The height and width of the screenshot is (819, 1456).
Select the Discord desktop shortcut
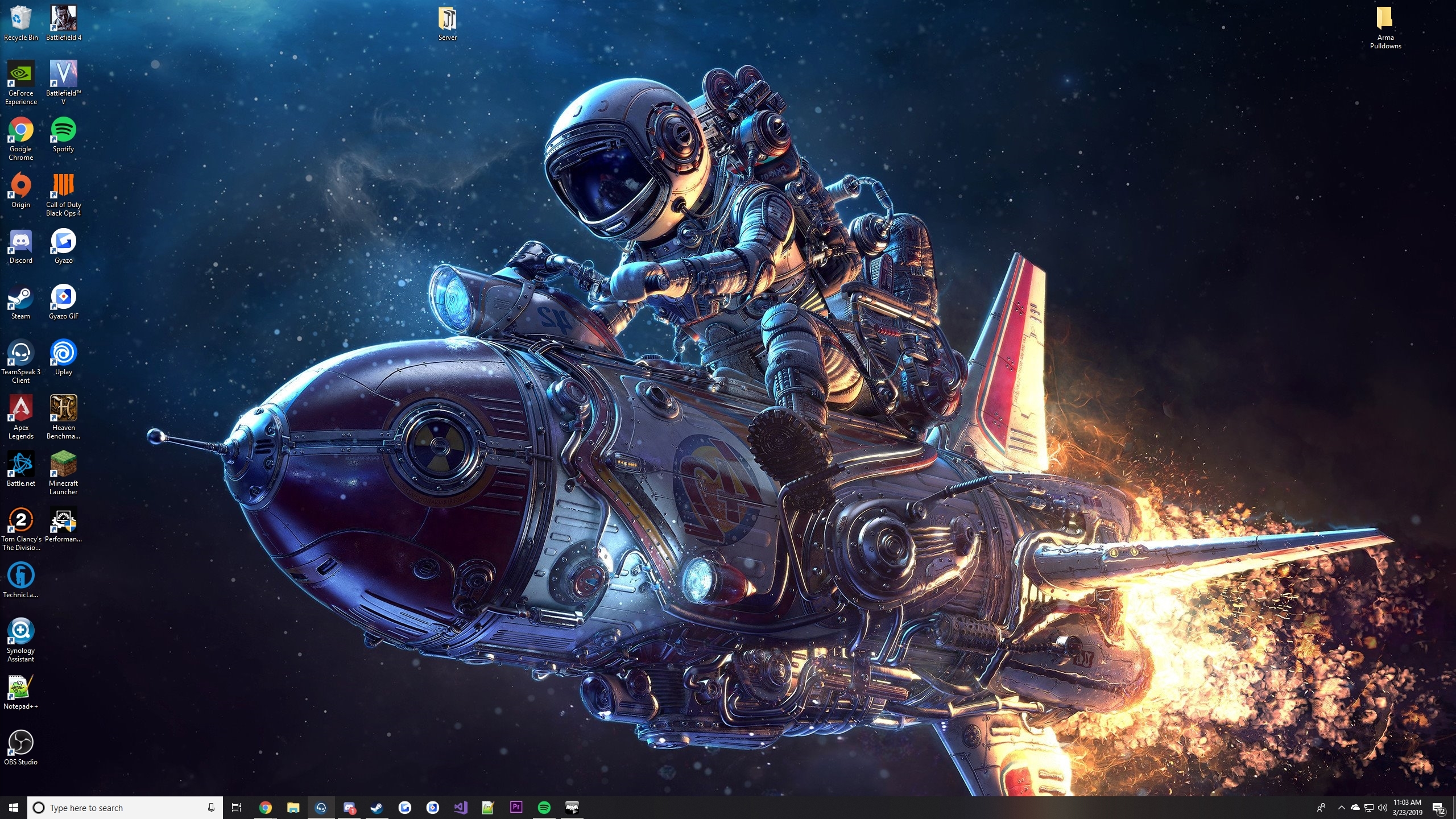tap(20, 246)
